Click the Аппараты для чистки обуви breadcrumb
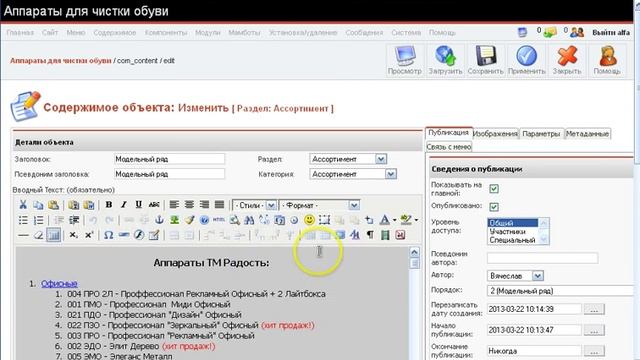 [x=60, y=61]
